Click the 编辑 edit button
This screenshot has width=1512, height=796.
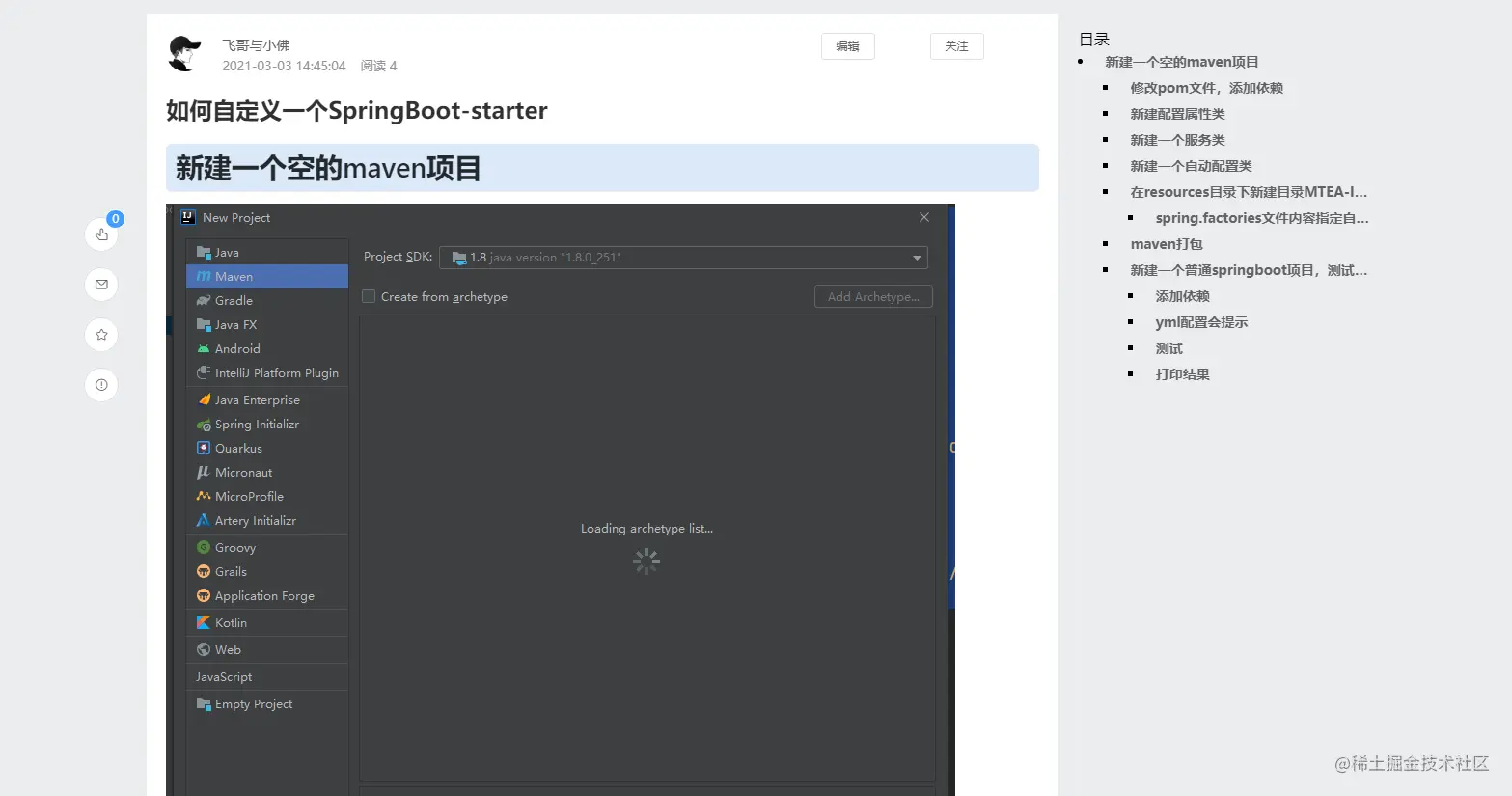(848, 46)
